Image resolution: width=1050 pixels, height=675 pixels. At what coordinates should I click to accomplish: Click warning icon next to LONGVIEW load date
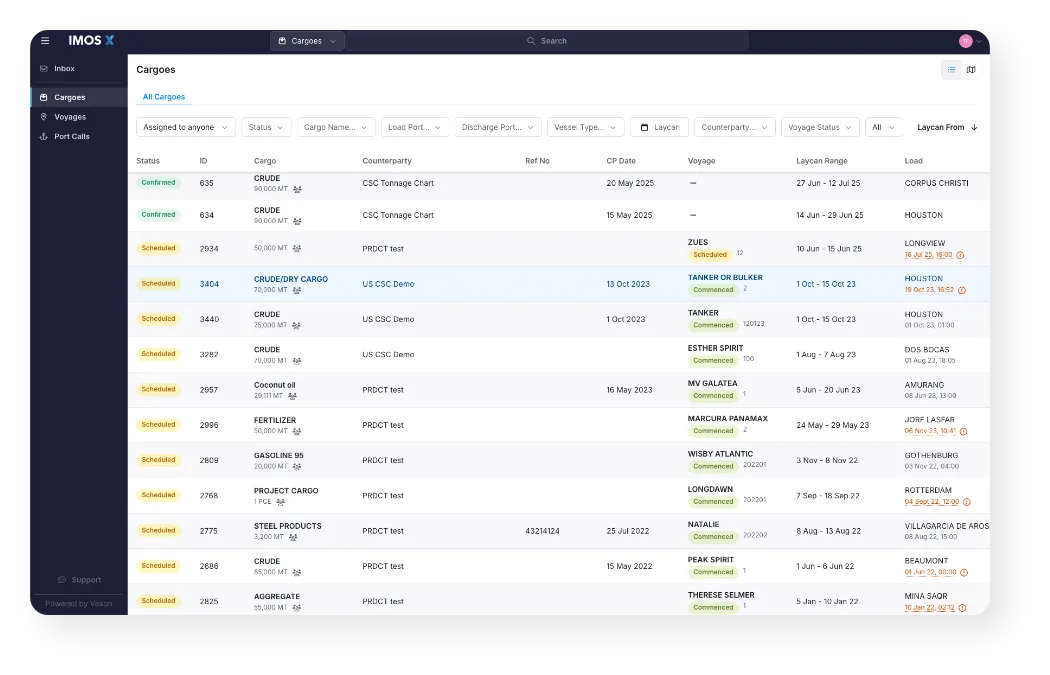pyautogui.click(x=961, y=255)
